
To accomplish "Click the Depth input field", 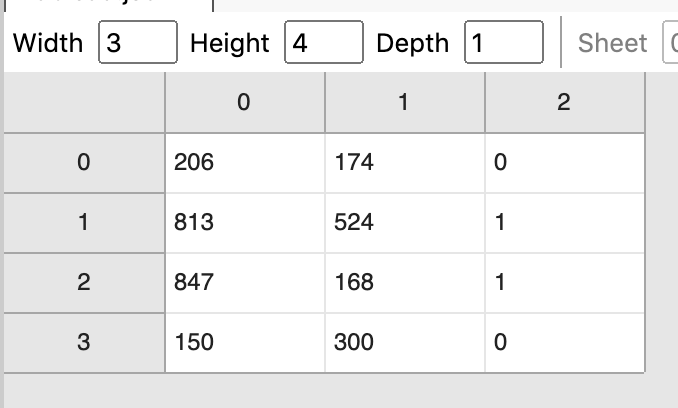I will (504, 42).
